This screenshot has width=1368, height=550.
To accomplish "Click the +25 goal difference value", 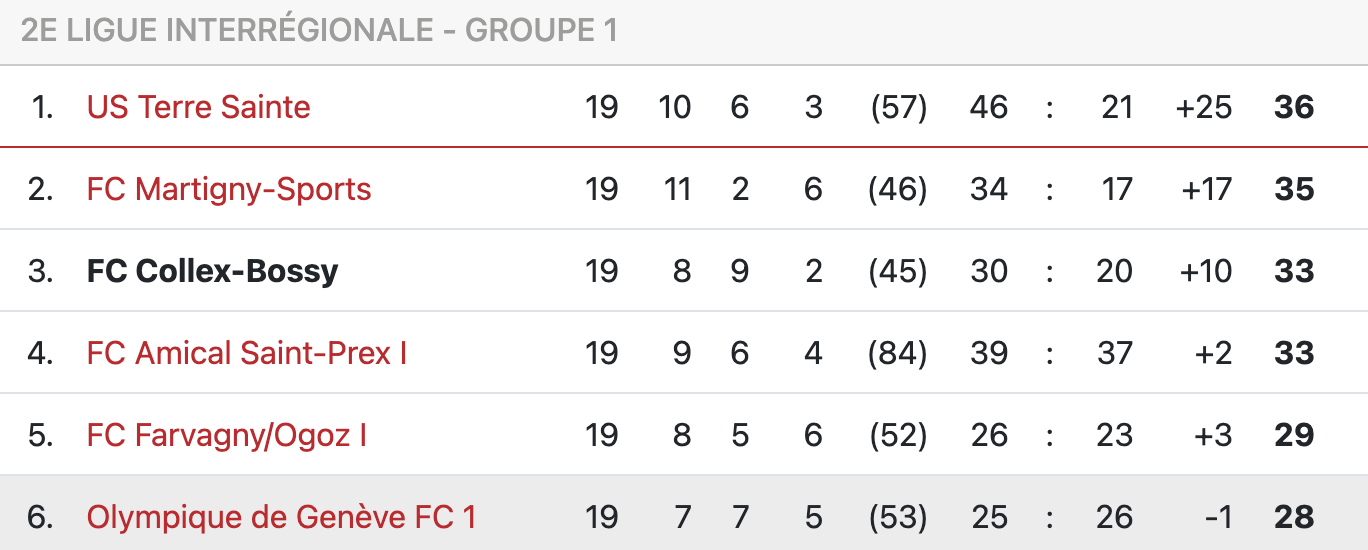I will tap(1204, 107).
